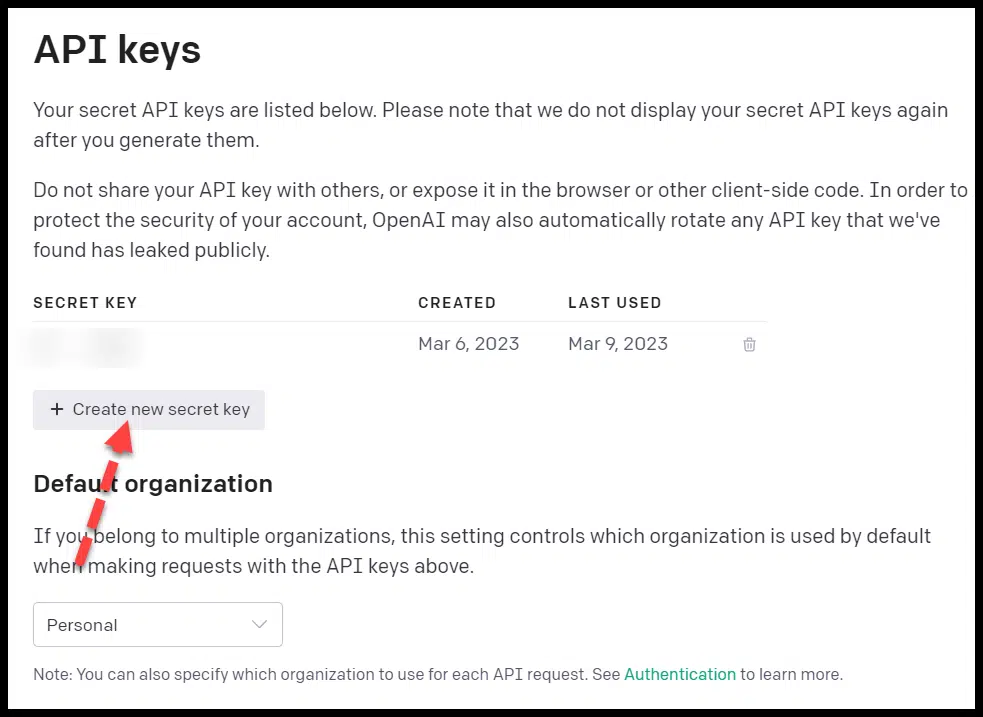Change the default organization from Personal
Image resolution: width=983 pixels, height=717 pixels.
tap(157, 624)
